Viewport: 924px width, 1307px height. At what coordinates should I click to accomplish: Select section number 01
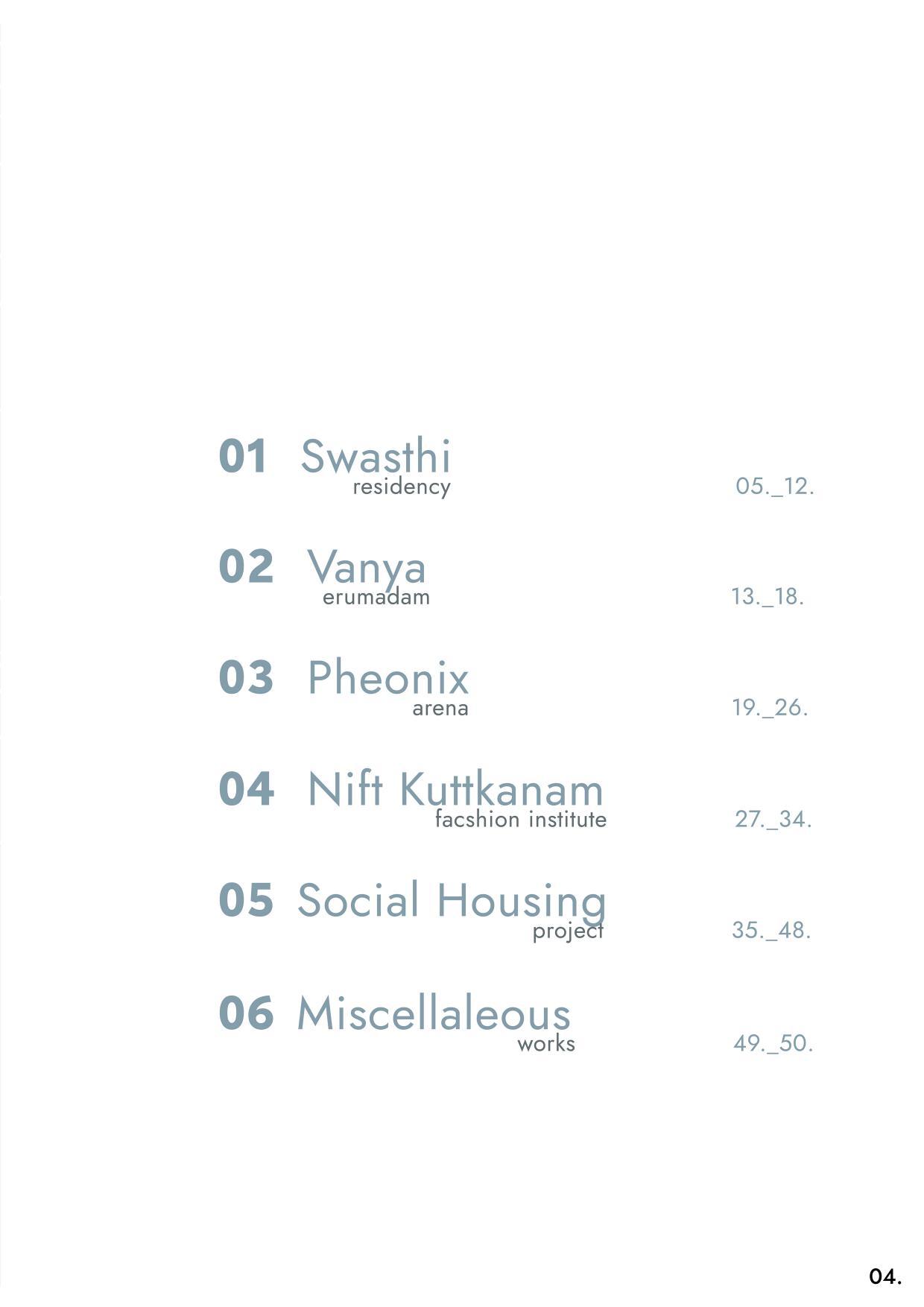point(243,456)
